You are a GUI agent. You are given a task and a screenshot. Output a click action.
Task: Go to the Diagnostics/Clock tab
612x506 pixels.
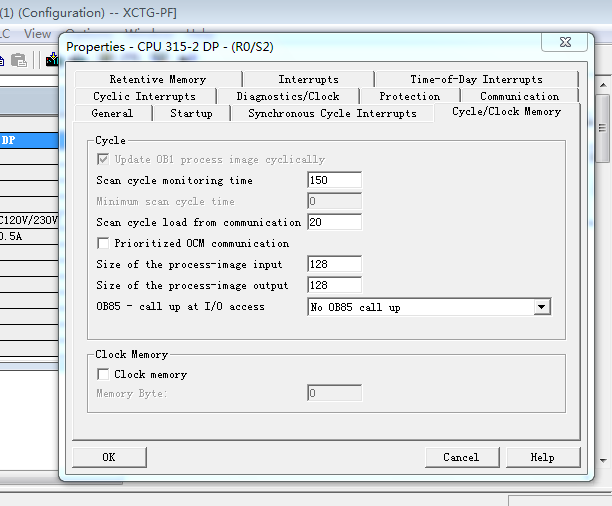tap(288, 96)
